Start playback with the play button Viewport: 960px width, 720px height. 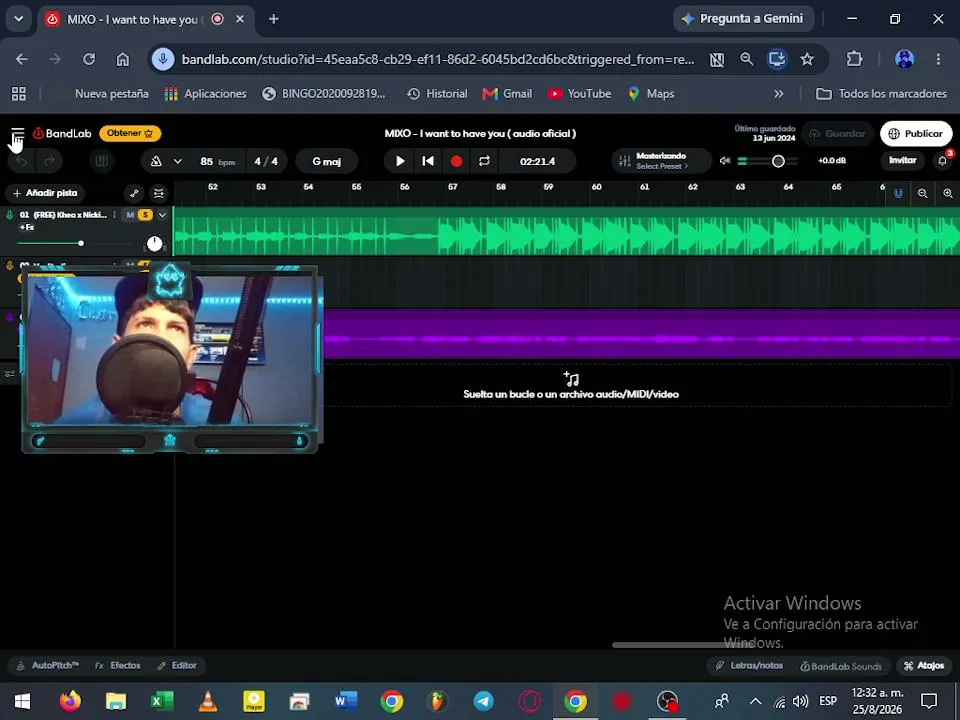400,161
